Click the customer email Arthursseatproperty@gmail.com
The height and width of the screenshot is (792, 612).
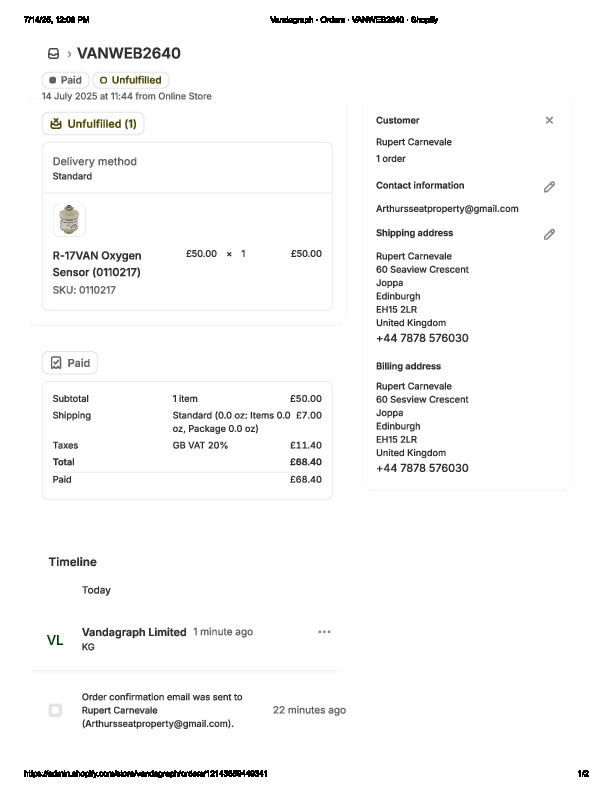tap(447, 209)
